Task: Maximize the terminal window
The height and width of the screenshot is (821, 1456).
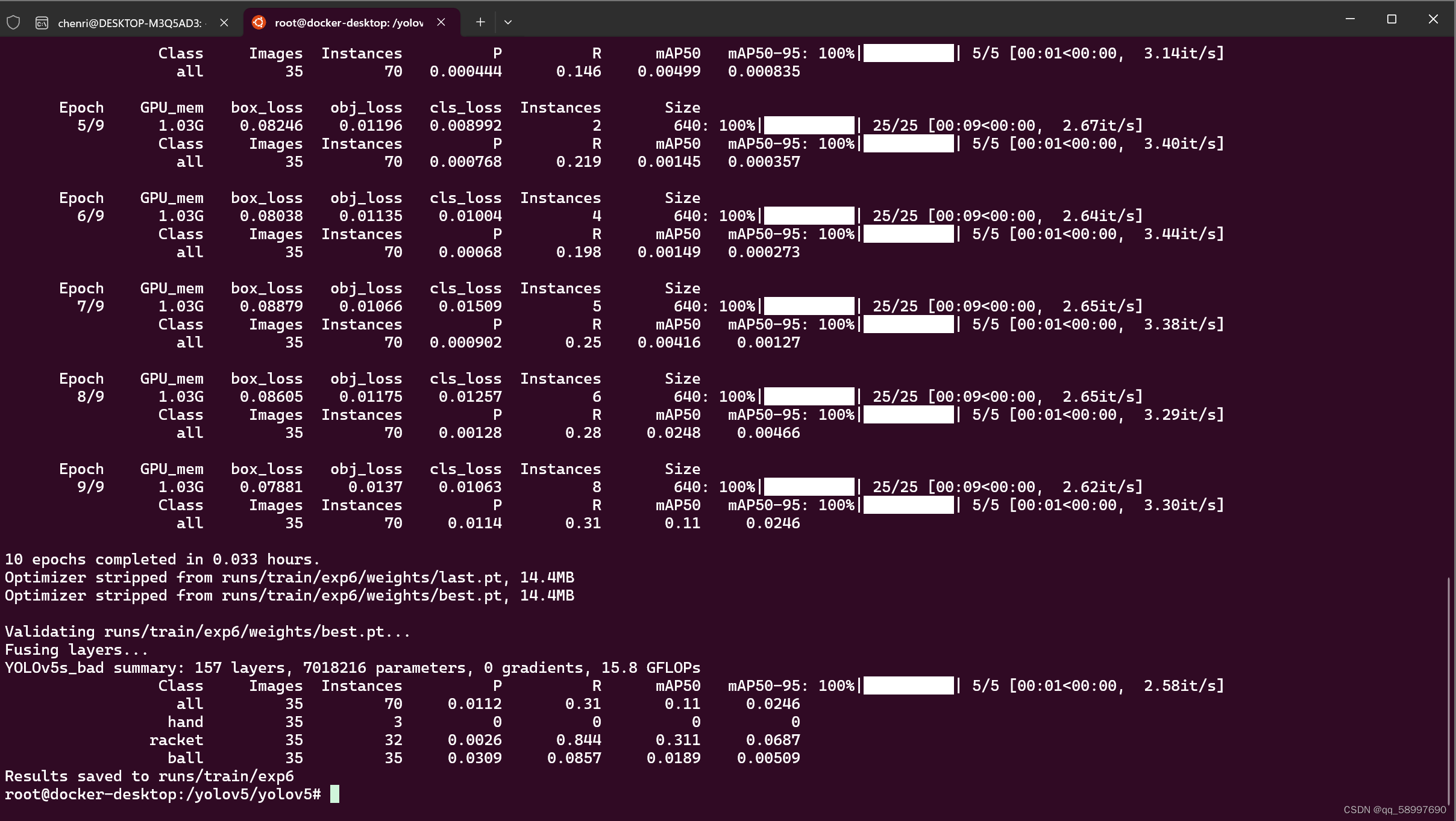Action: point(1392,19)
